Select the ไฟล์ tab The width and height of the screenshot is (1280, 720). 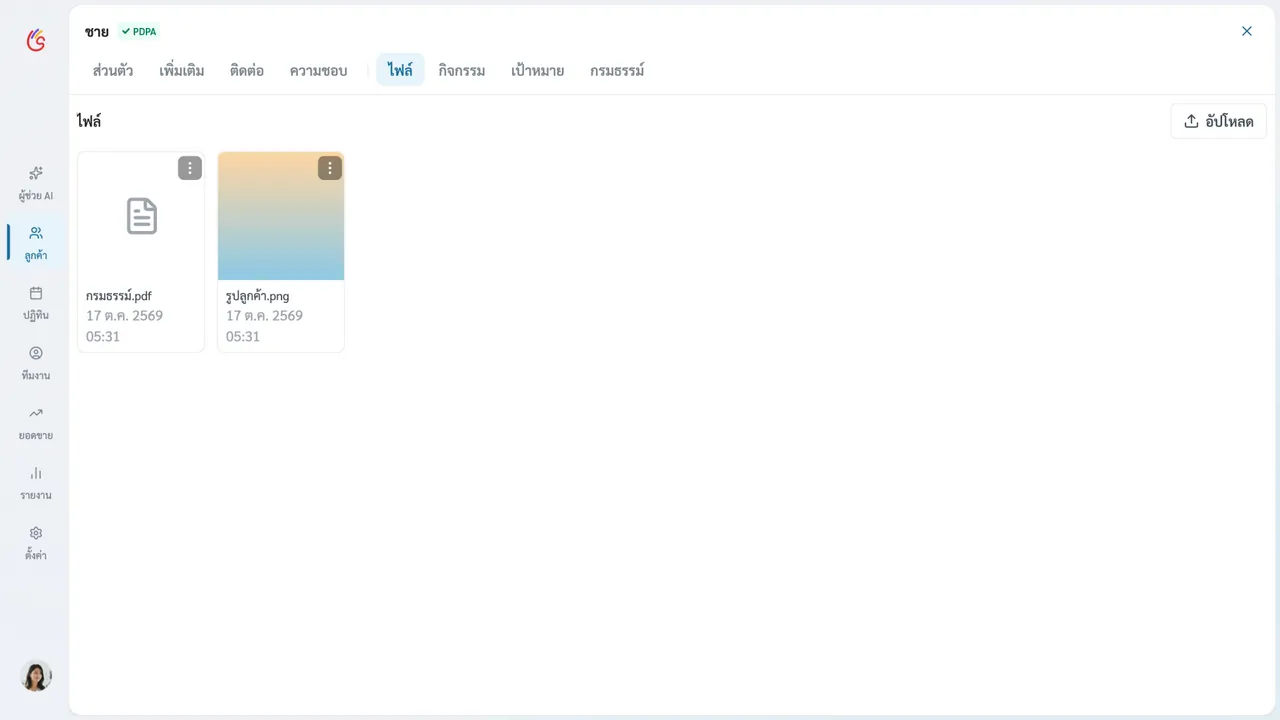point(400,70)
